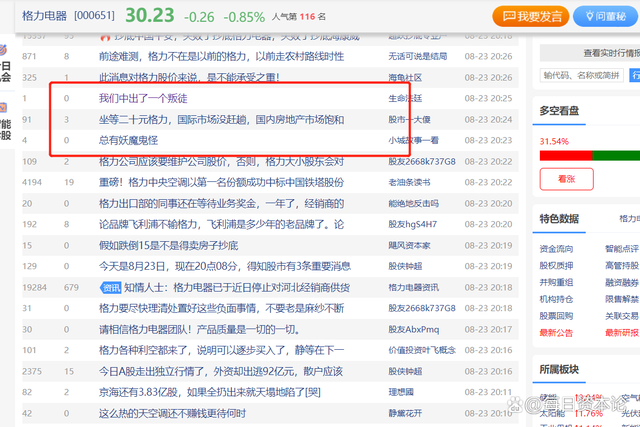Open the post 总有妖魔鬼怪
This screenshot has height=427, width=640.
[x=128, y=140]
